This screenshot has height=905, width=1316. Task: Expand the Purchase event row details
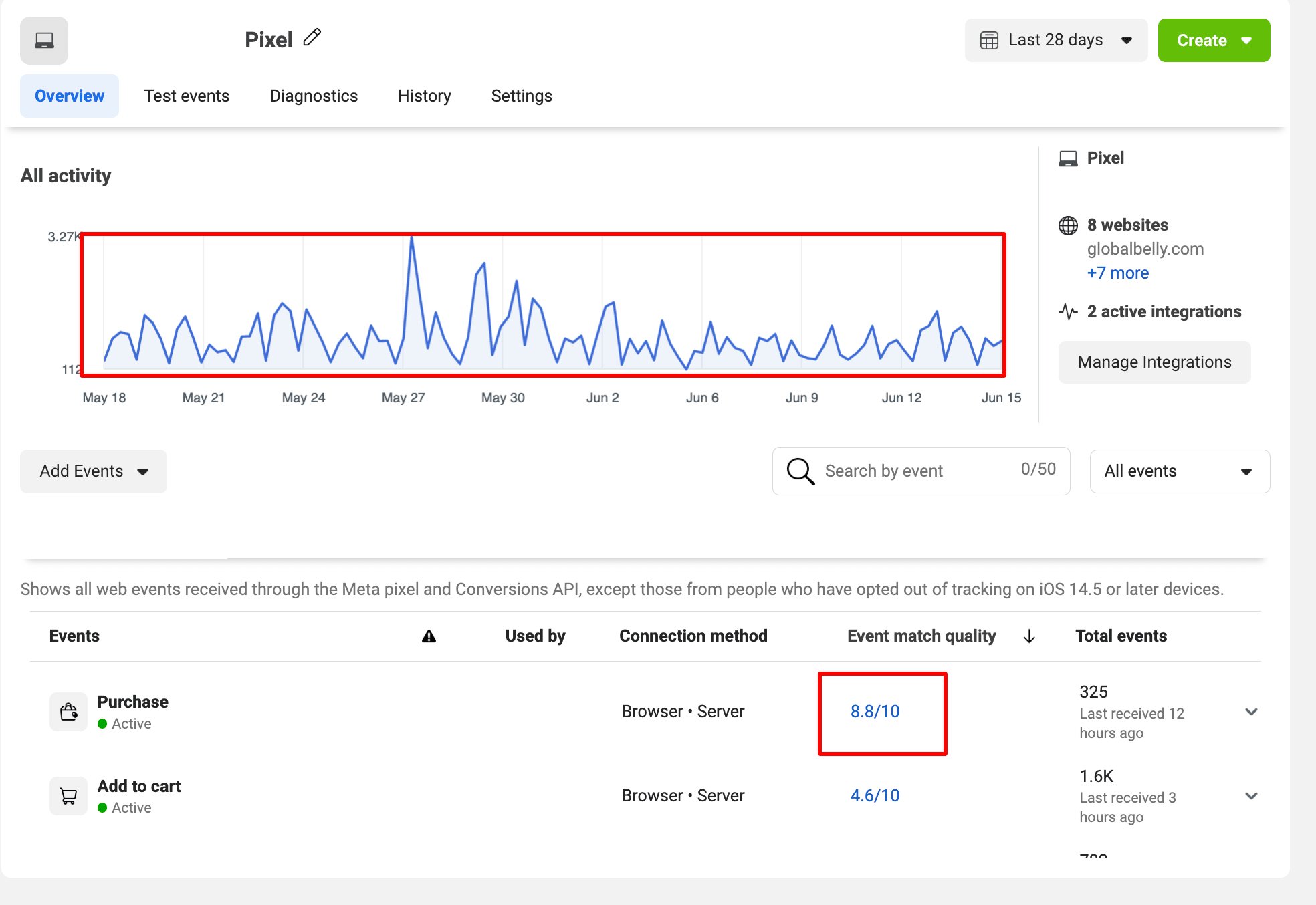1250,711
